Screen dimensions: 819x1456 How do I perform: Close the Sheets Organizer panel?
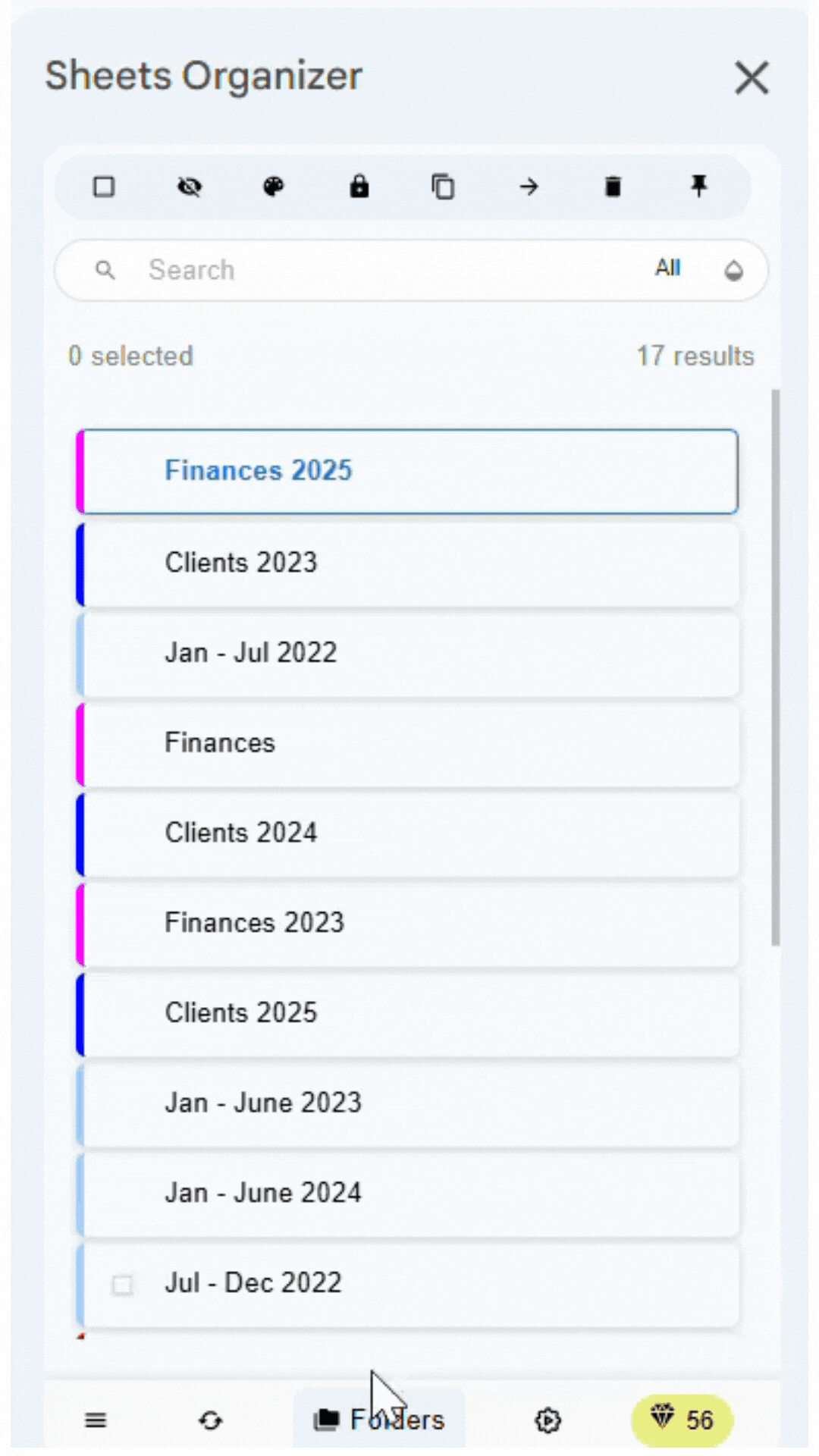pyautogui.click(x=752, y=78)
